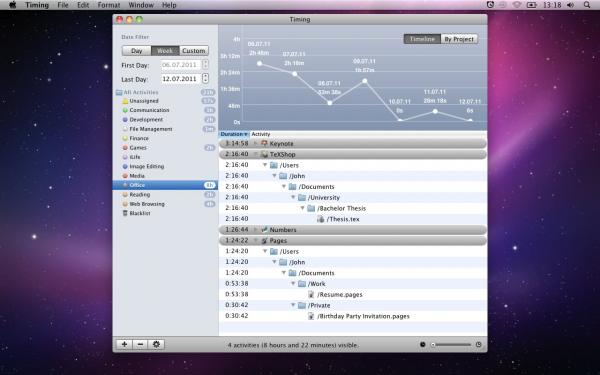The height and width of the screenshot is (375, 600).
Task: Collapse the /Bachelor Thesis folder row
Action: 302,208
